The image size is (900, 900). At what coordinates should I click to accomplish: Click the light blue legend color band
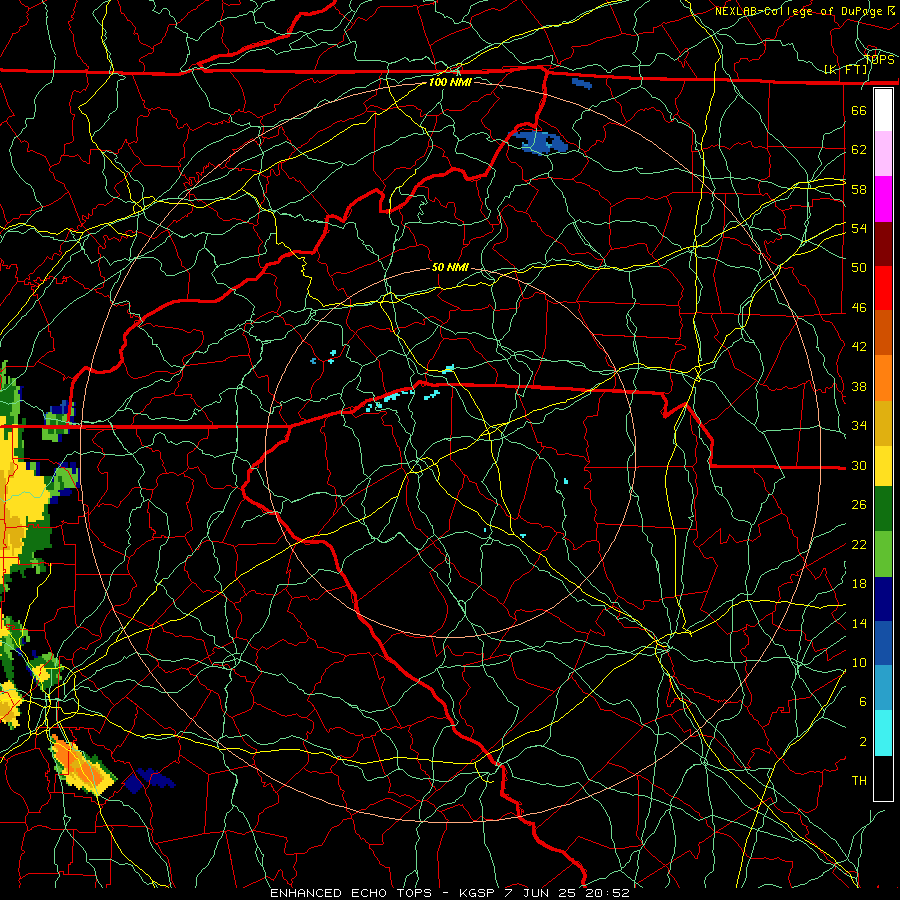(883, 688)
